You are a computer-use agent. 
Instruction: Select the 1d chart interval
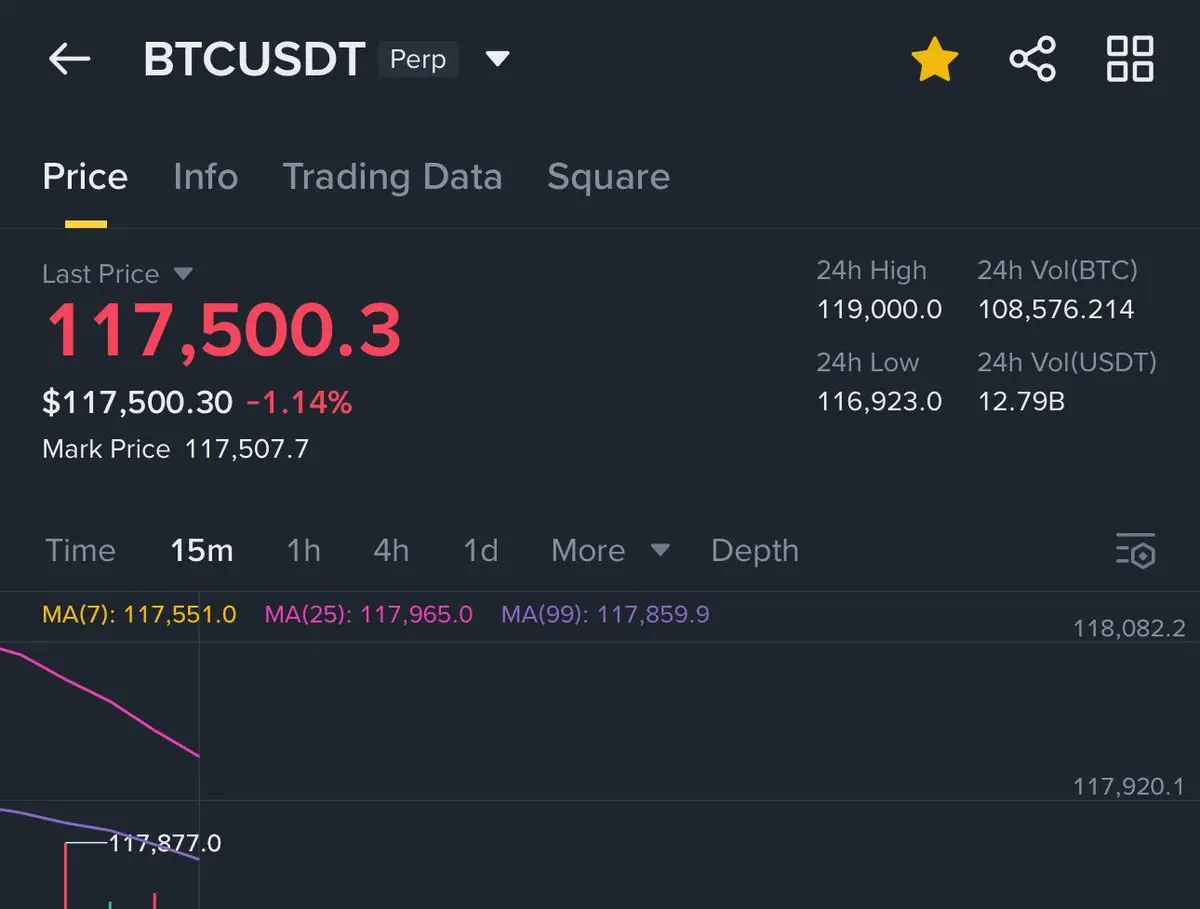[480, 550]
